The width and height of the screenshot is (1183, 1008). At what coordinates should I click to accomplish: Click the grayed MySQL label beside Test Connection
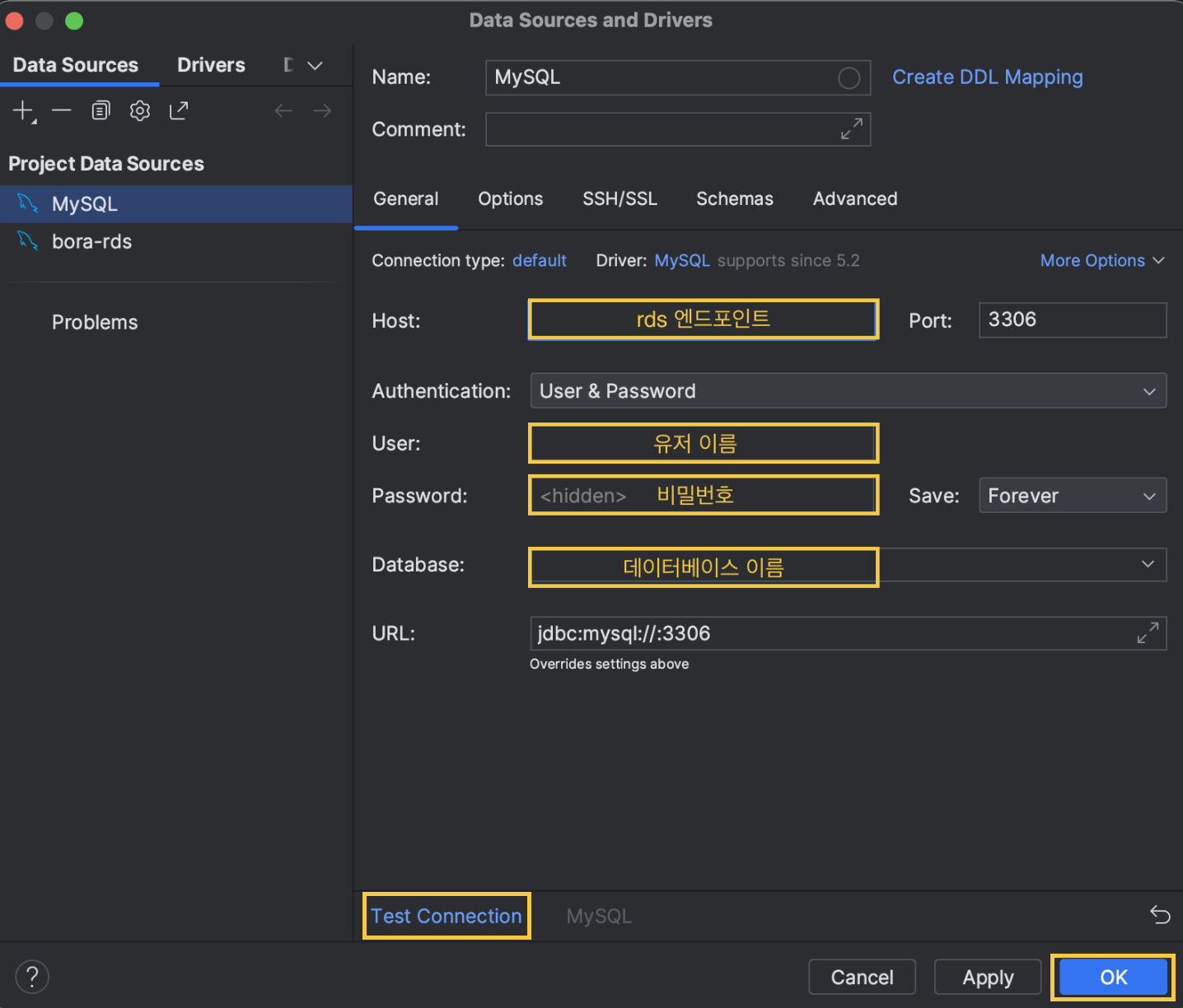click(x=599, y=916)
